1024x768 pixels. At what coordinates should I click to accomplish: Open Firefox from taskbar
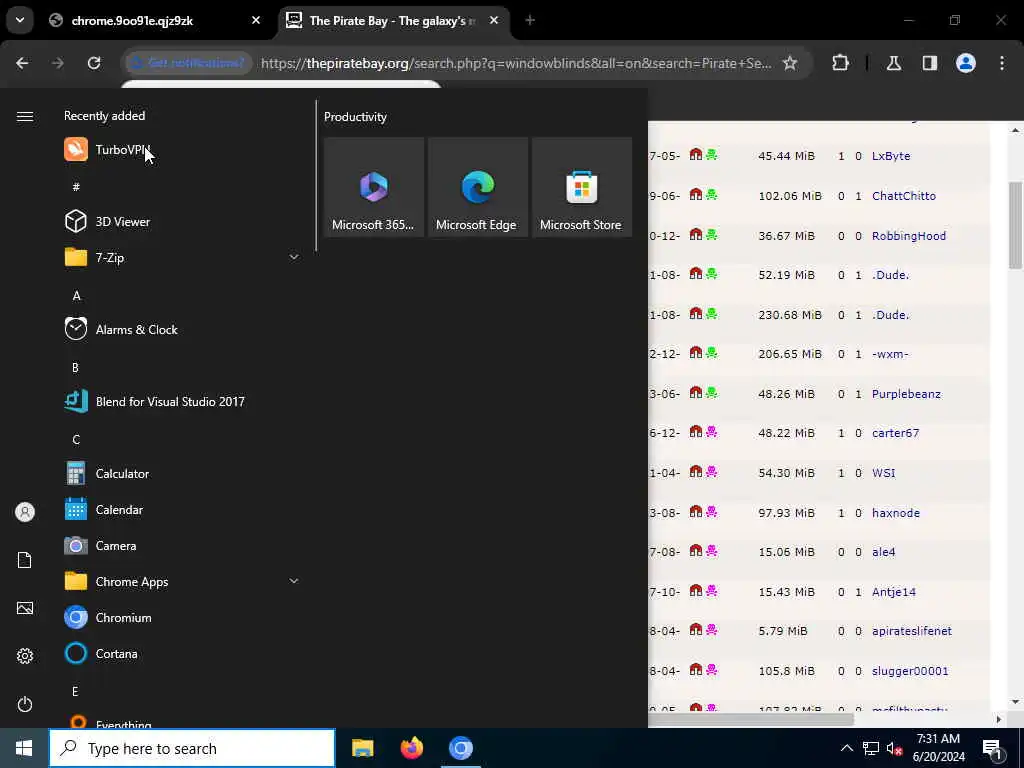pyautogui.click(x=411, y=748)
